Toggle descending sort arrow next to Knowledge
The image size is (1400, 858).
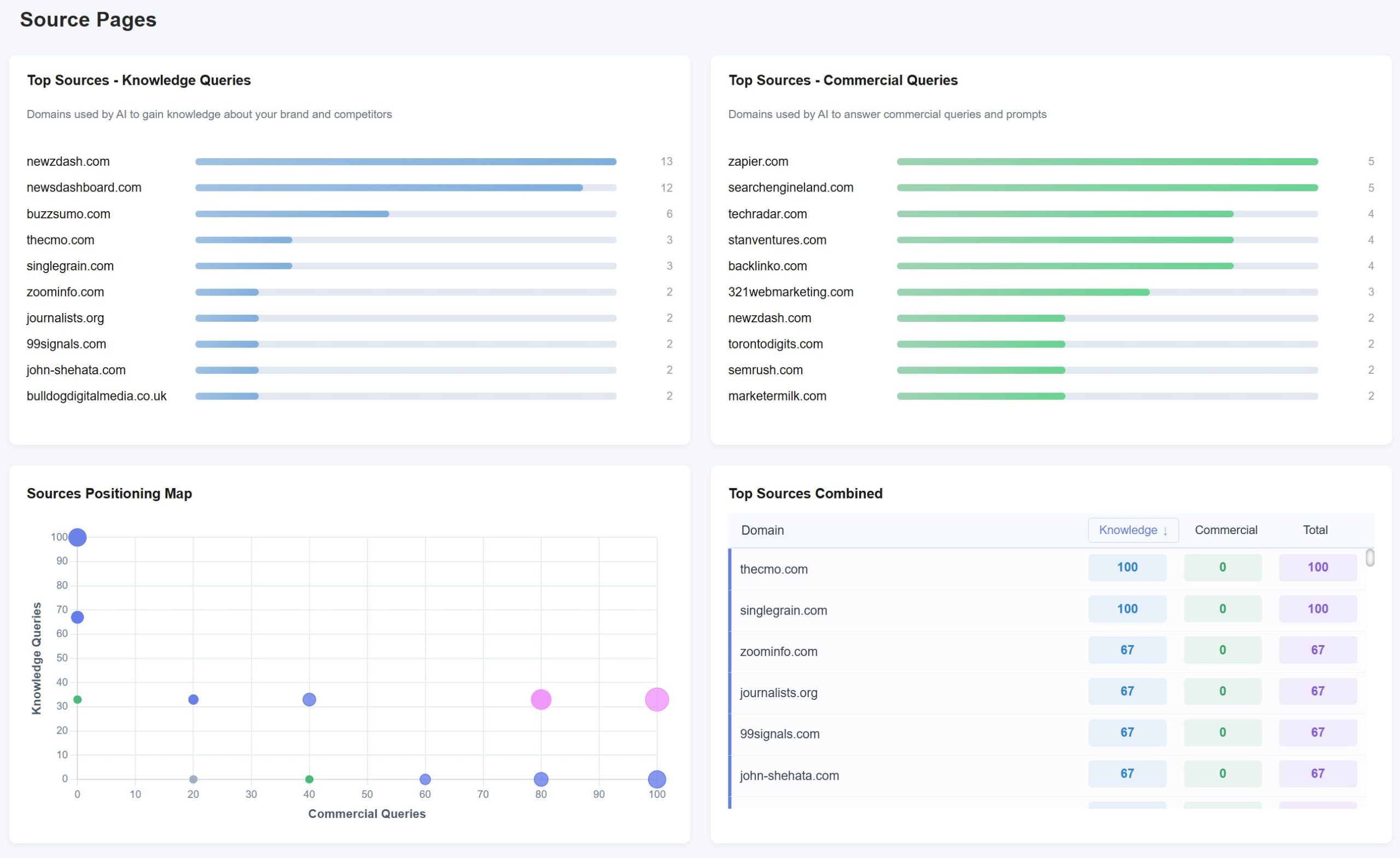coord(1164,530)
